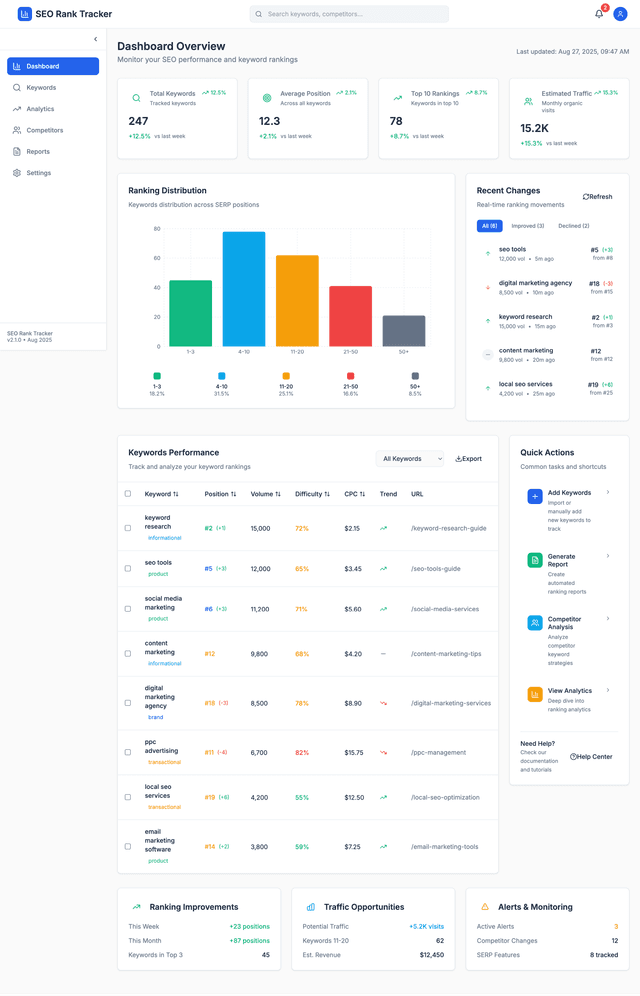The width and height of the screenshot is (640, 996).
Task: Sort the table by Volume column
Action: click(265, 494)
